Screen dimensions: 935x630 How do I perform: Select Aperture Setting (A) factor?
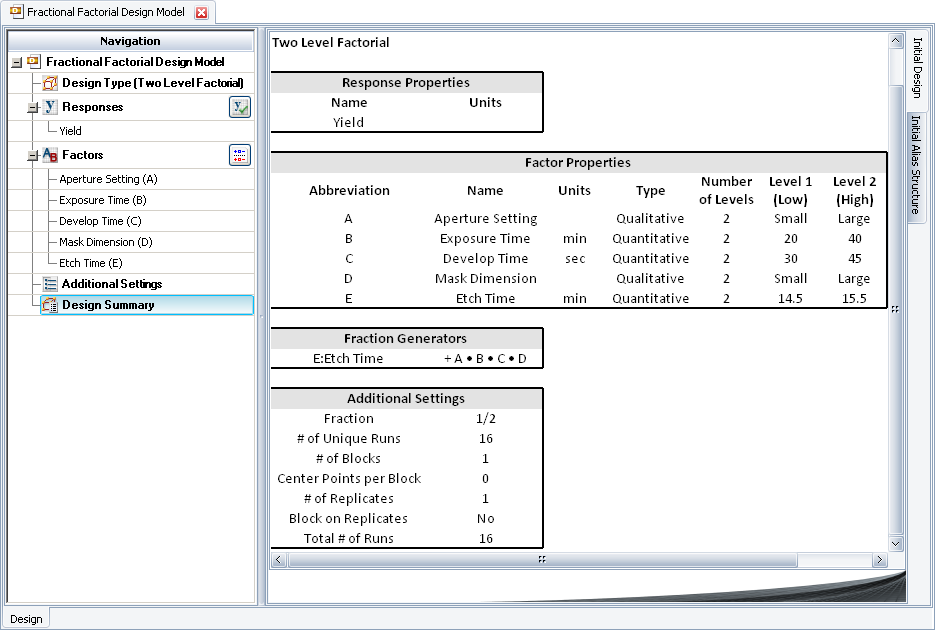click(108, 179)
